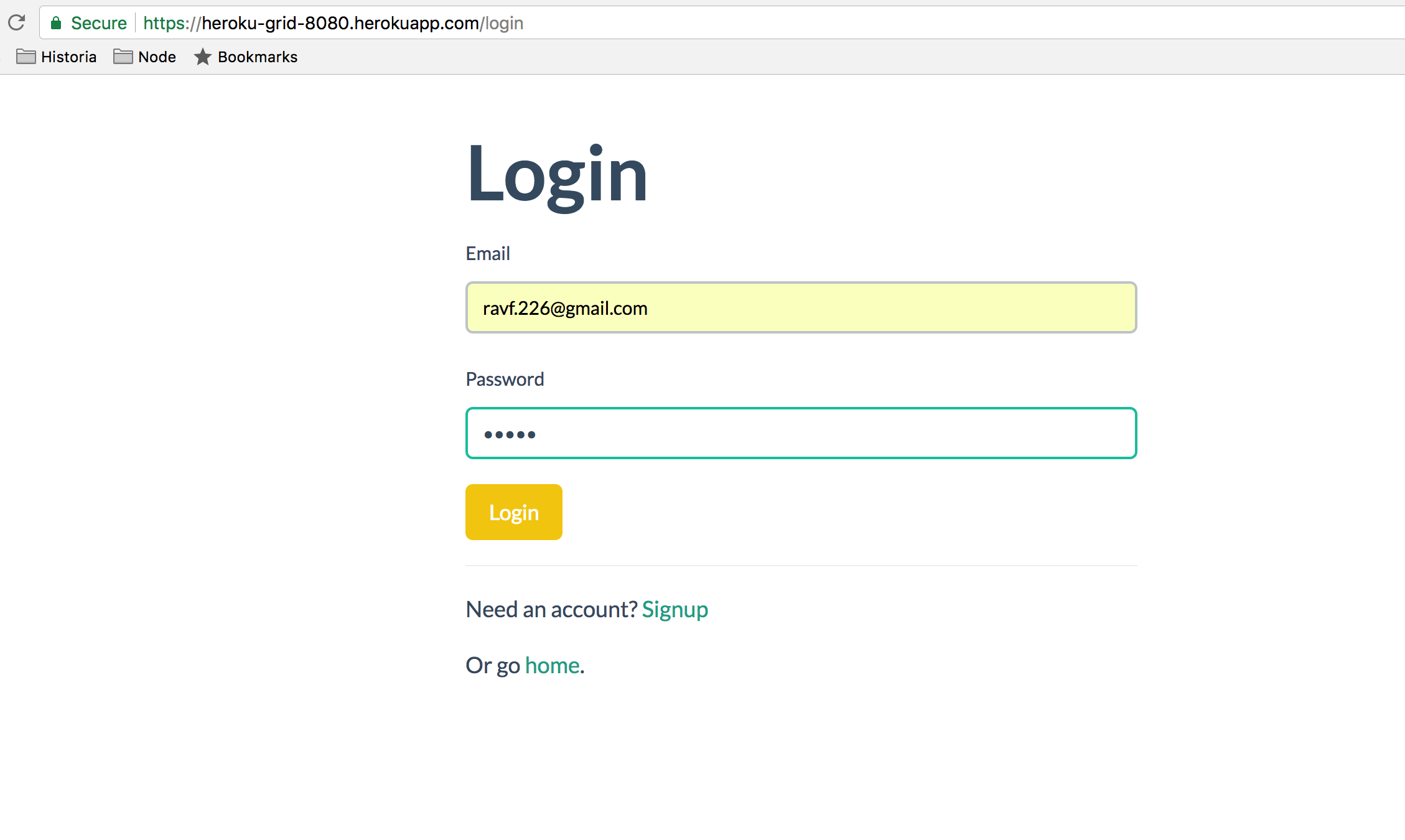Click the green padlock security icon
Image resolution: width=1405 pixels, height=840 pixels.
tap(56, 24)
